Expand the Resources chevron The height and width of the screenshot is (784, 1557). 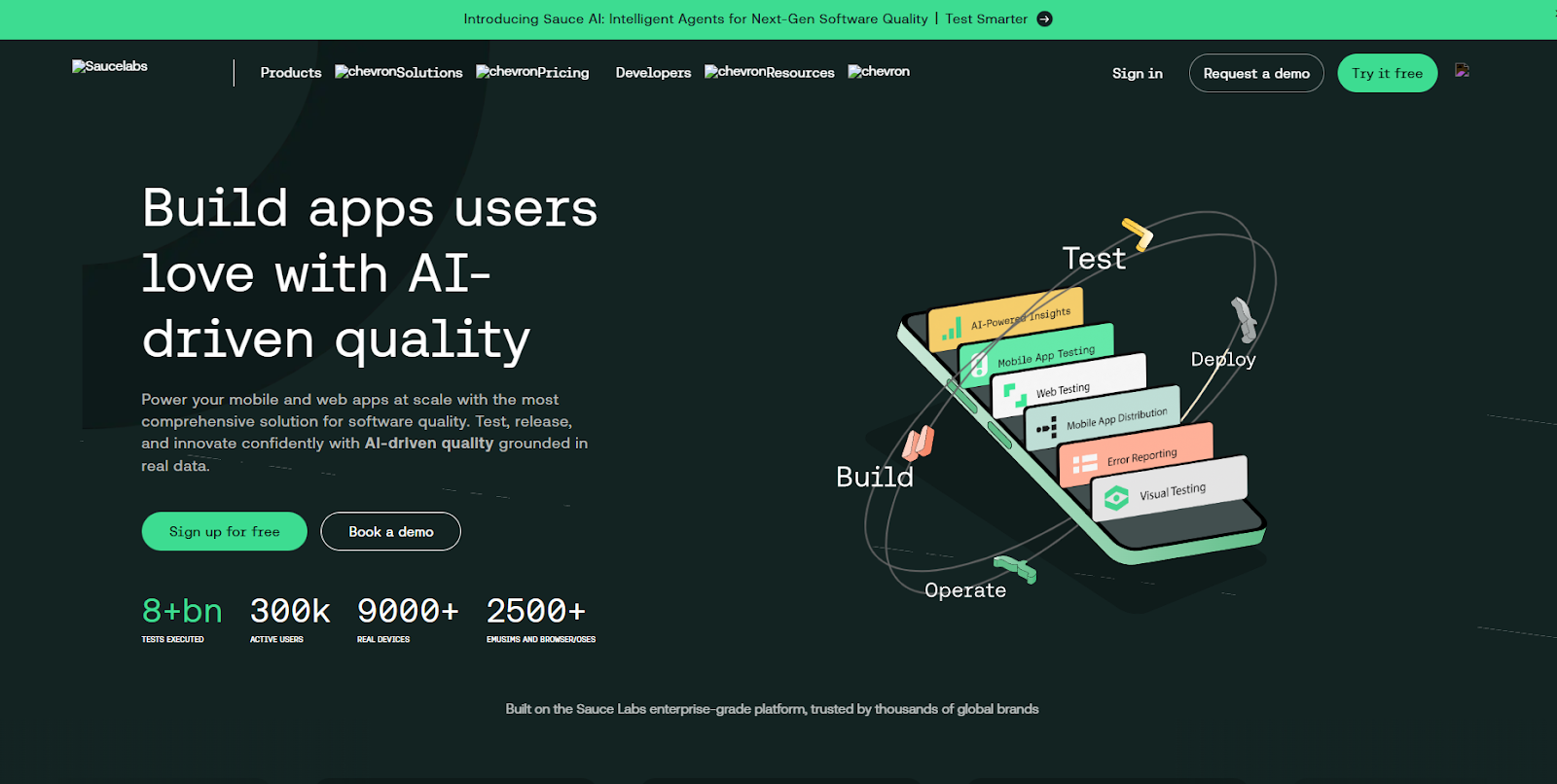(879, 71)
